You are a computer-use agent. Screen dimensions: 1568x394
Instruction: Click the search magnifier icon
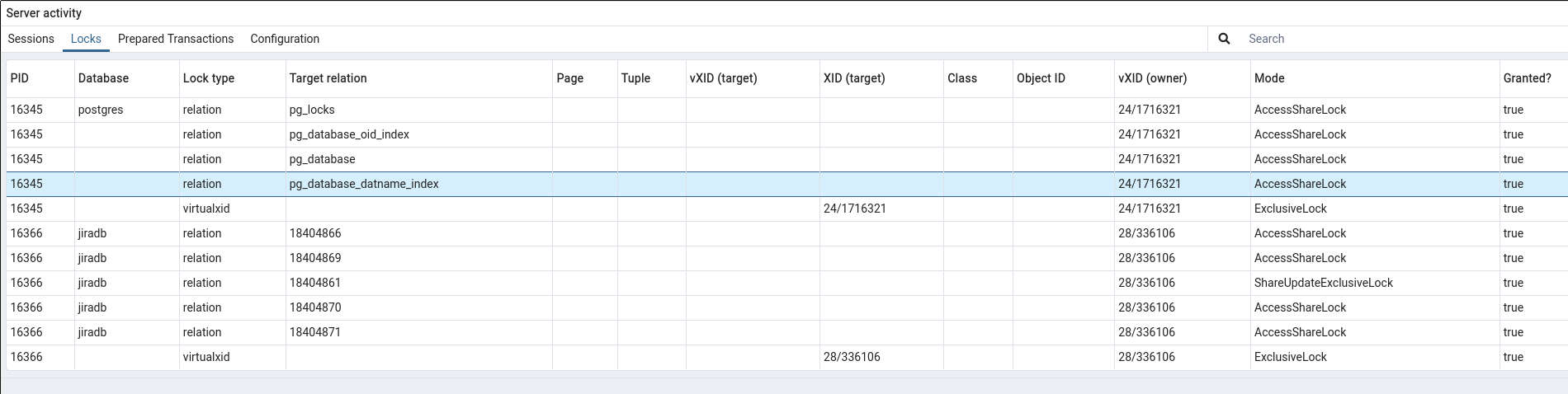1224,39
